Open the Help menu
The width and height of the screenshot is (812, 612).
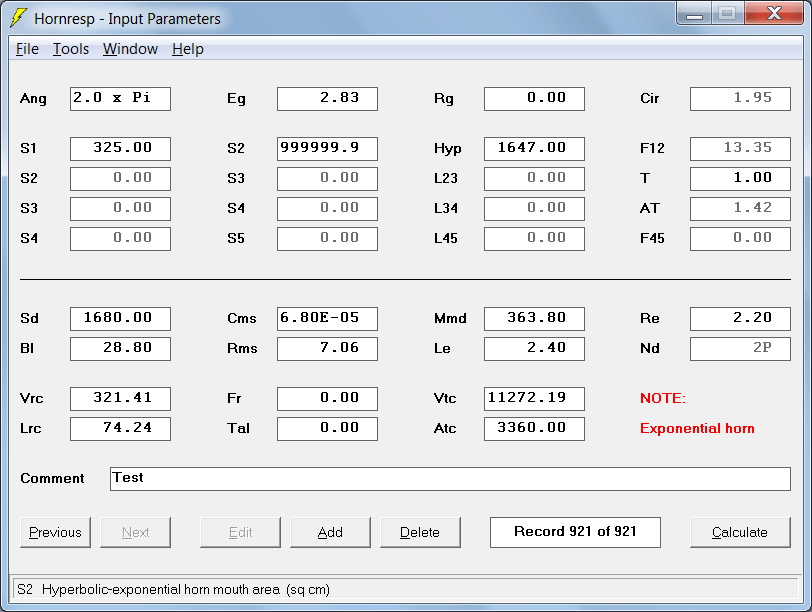tap(187, 49)
